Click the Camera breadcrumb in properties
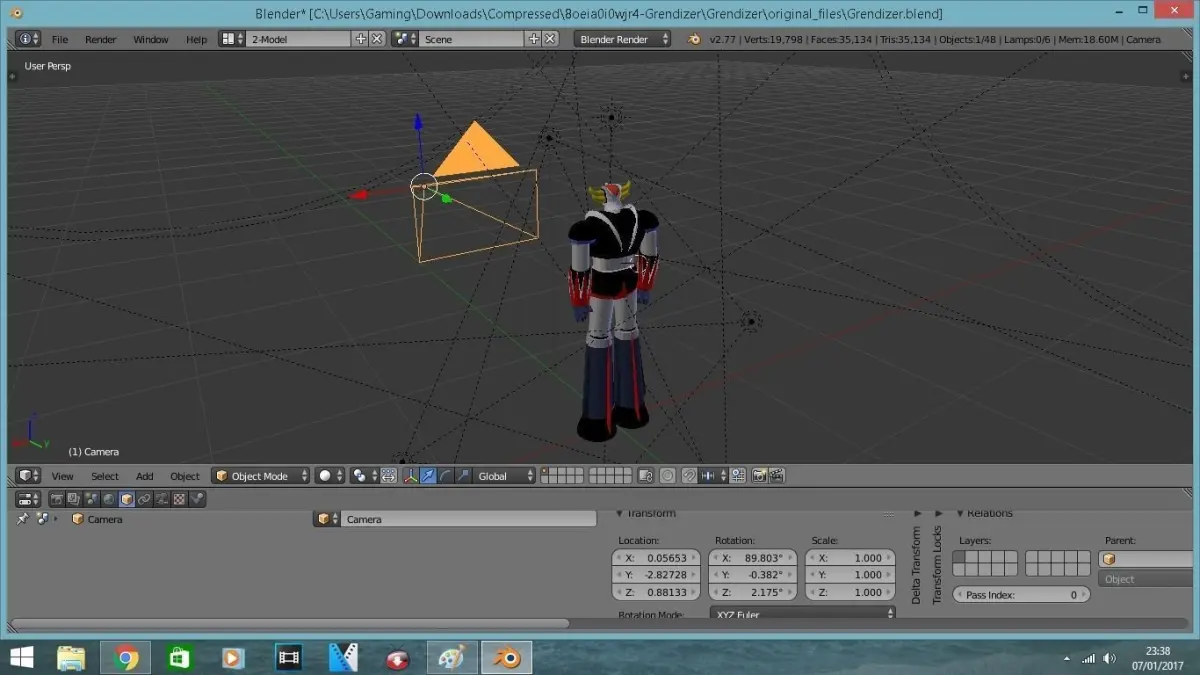 (x=97, y=519)
